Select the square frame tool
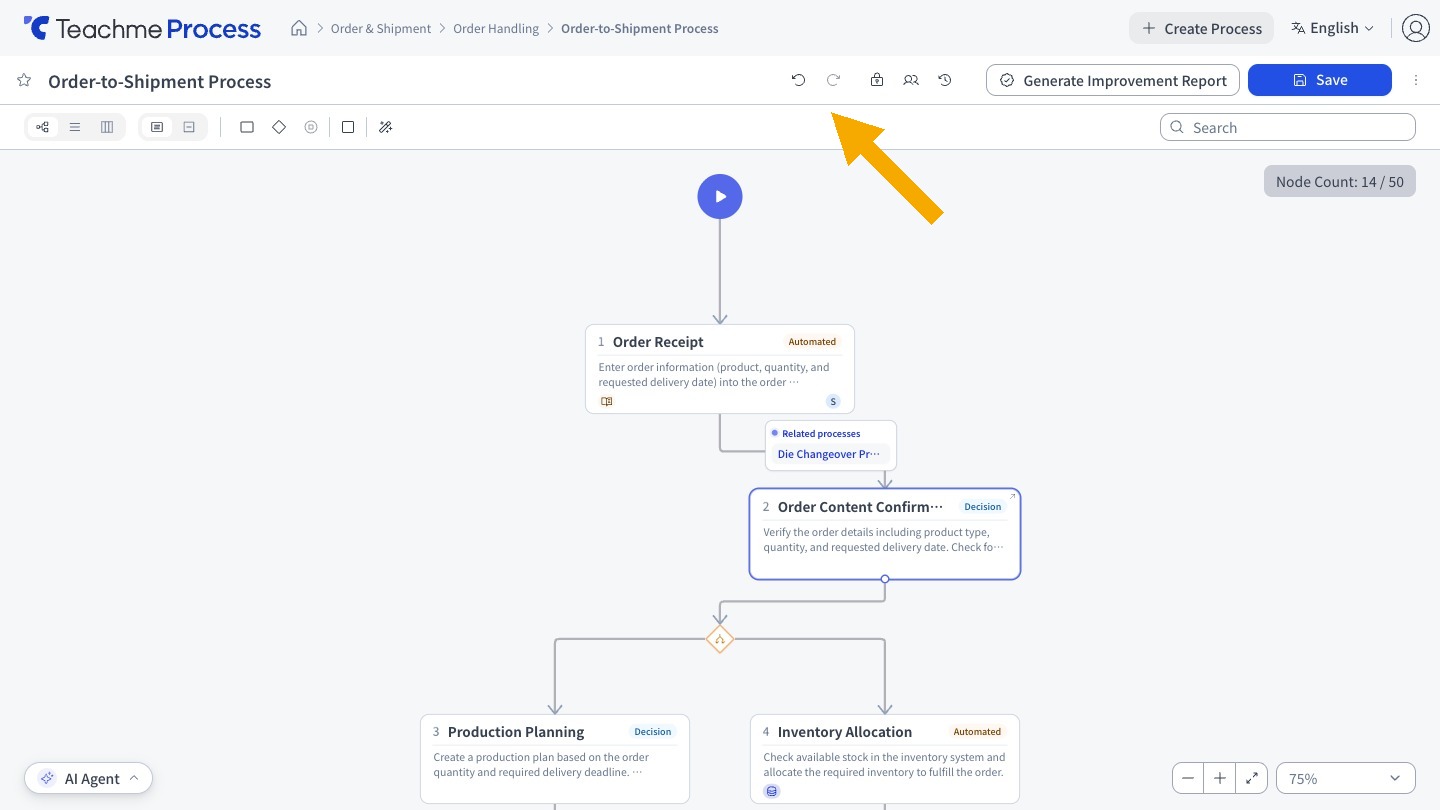 (x=348, y=127)
